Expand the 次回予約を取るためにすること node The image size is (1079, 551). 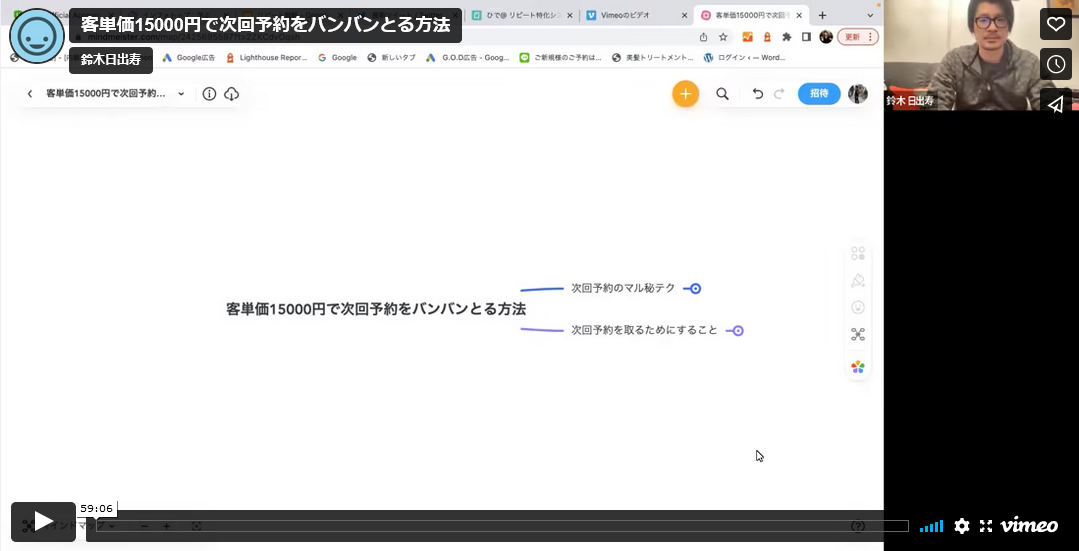click(738, 330)
